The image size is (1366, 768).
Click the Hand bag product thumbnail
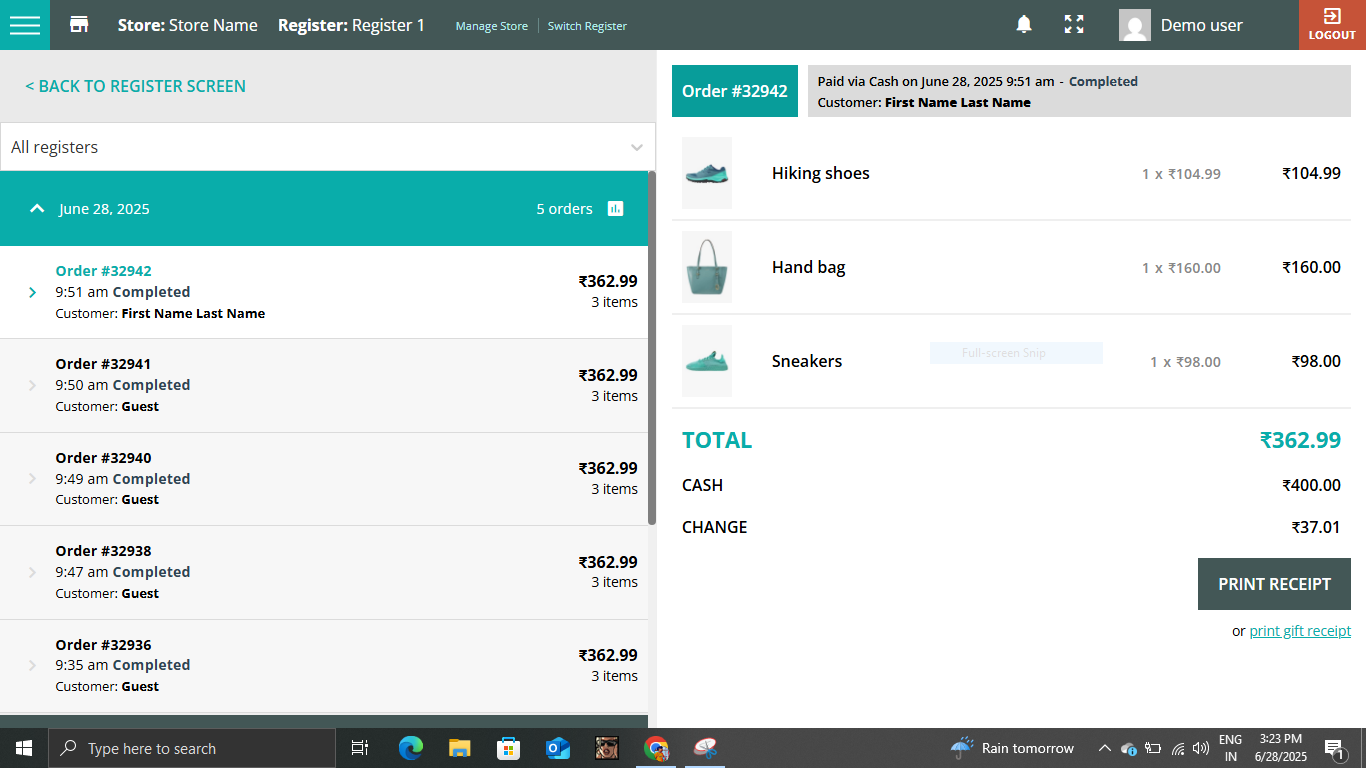[x=707, y=267]
